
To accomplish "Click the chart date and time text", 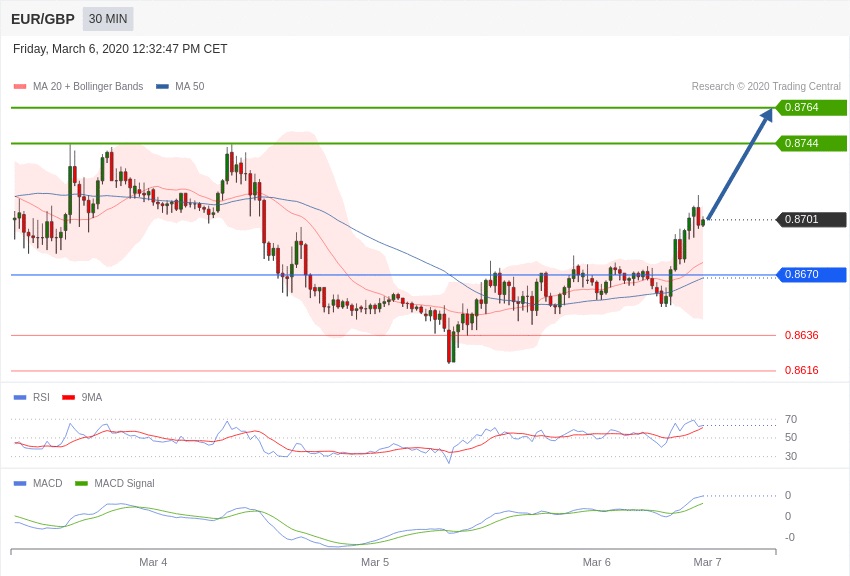I will (x=120, y=49).
